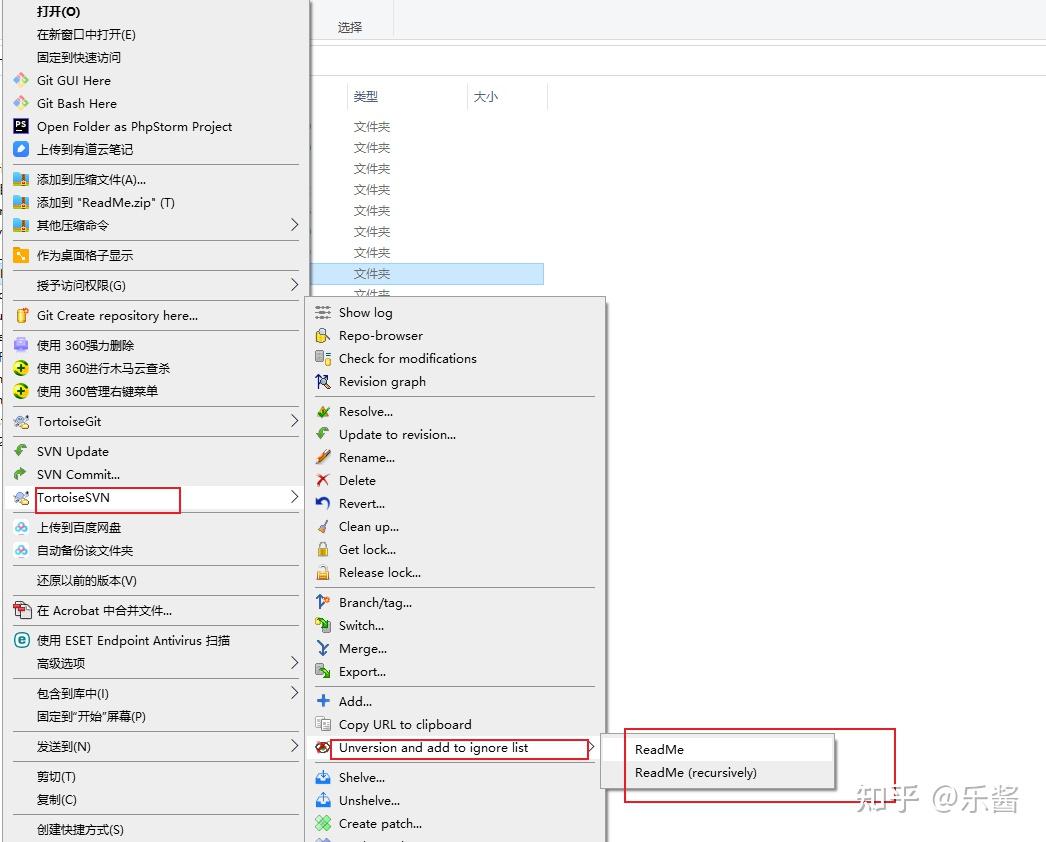Expand the TortoiseSVN submenu arrow
The height and width of the screenshot is (842, 1046).
(x=294, y=497)
